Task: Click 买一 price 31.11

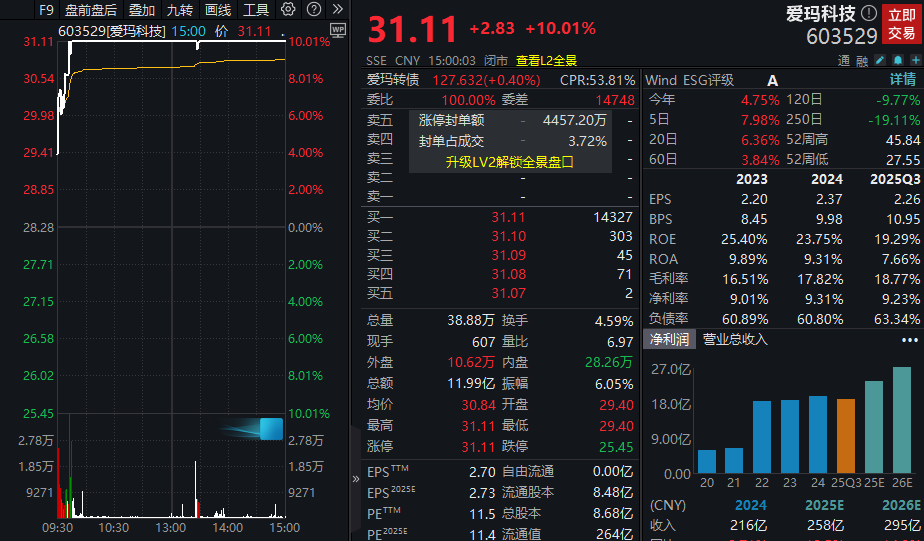Action: point(508,217)
